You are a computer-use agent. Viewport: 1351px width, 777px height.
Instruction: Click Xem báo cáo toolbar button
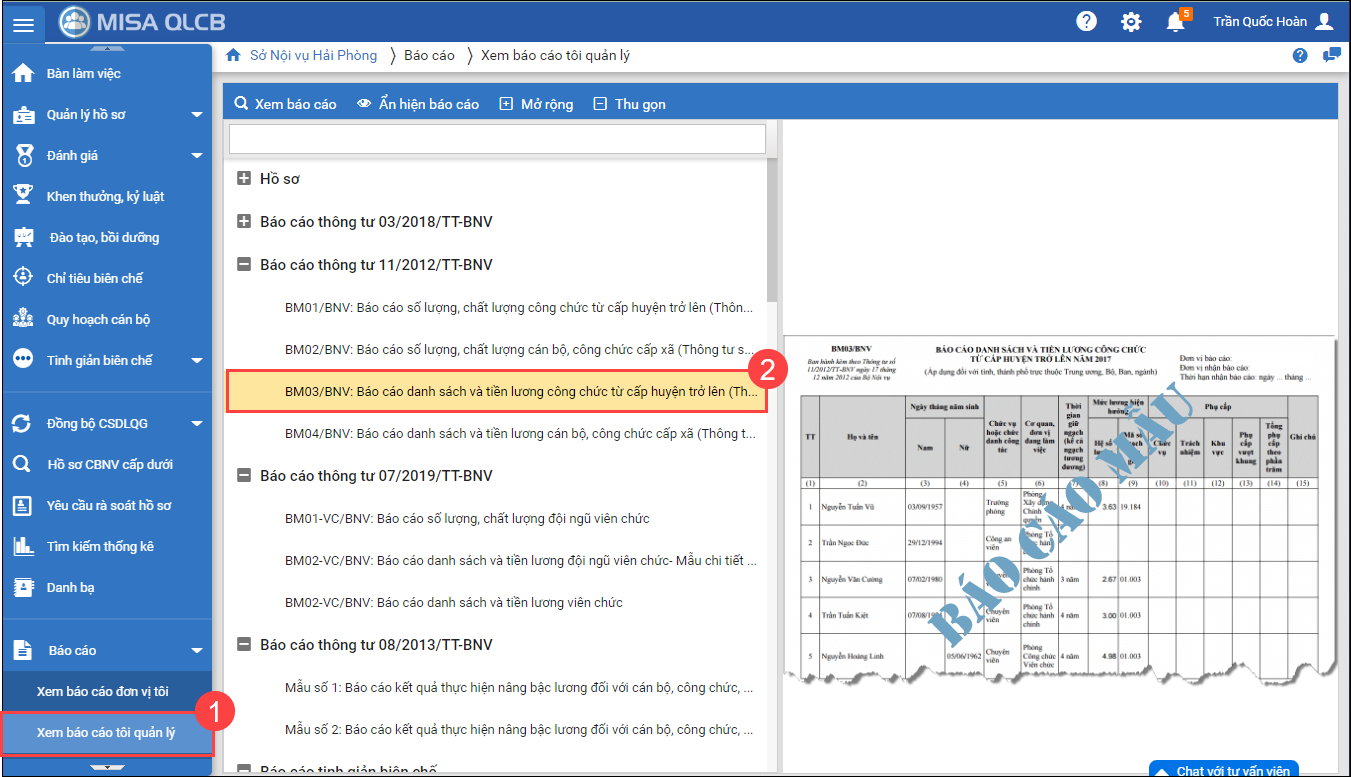(x=285, y=104)
